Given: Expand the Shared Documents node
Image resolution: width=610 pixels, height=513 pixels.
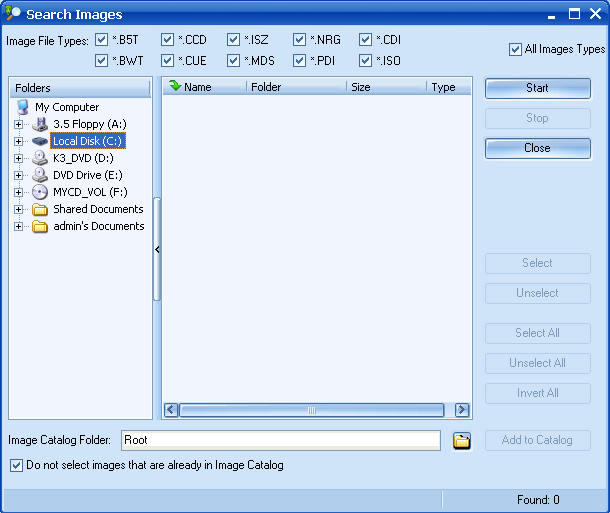Looking at the screenshot, I should [x=18, y=209].
